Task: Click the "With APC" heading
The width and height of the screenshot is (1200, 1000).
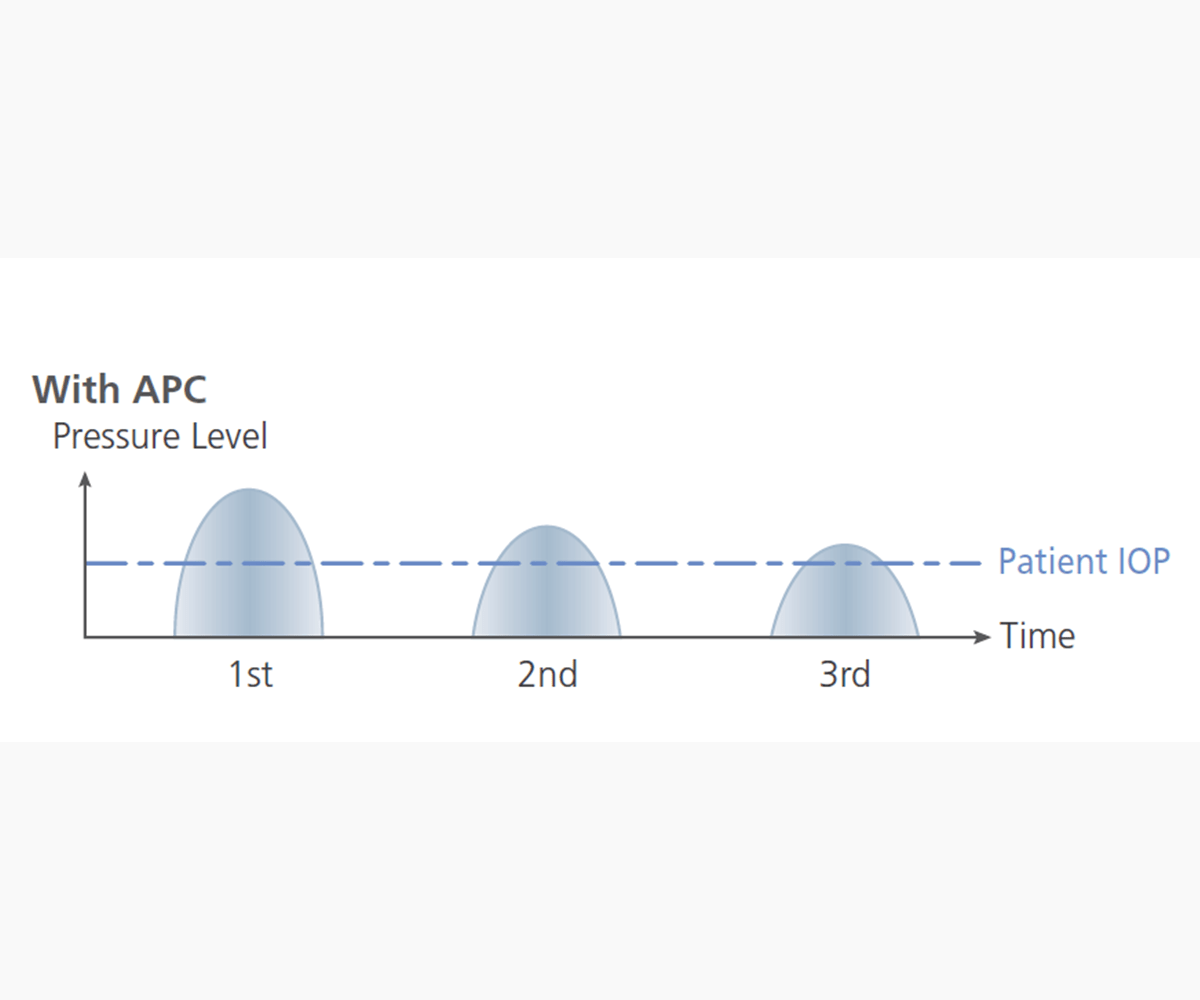Action: [x=119, y=389]
